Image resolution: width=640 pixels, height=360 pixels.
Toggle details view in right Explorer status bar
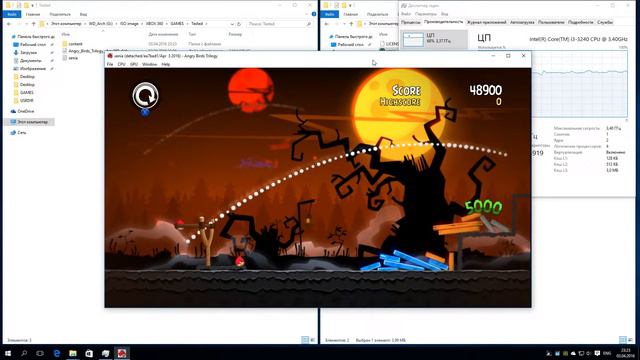[623, 340]
